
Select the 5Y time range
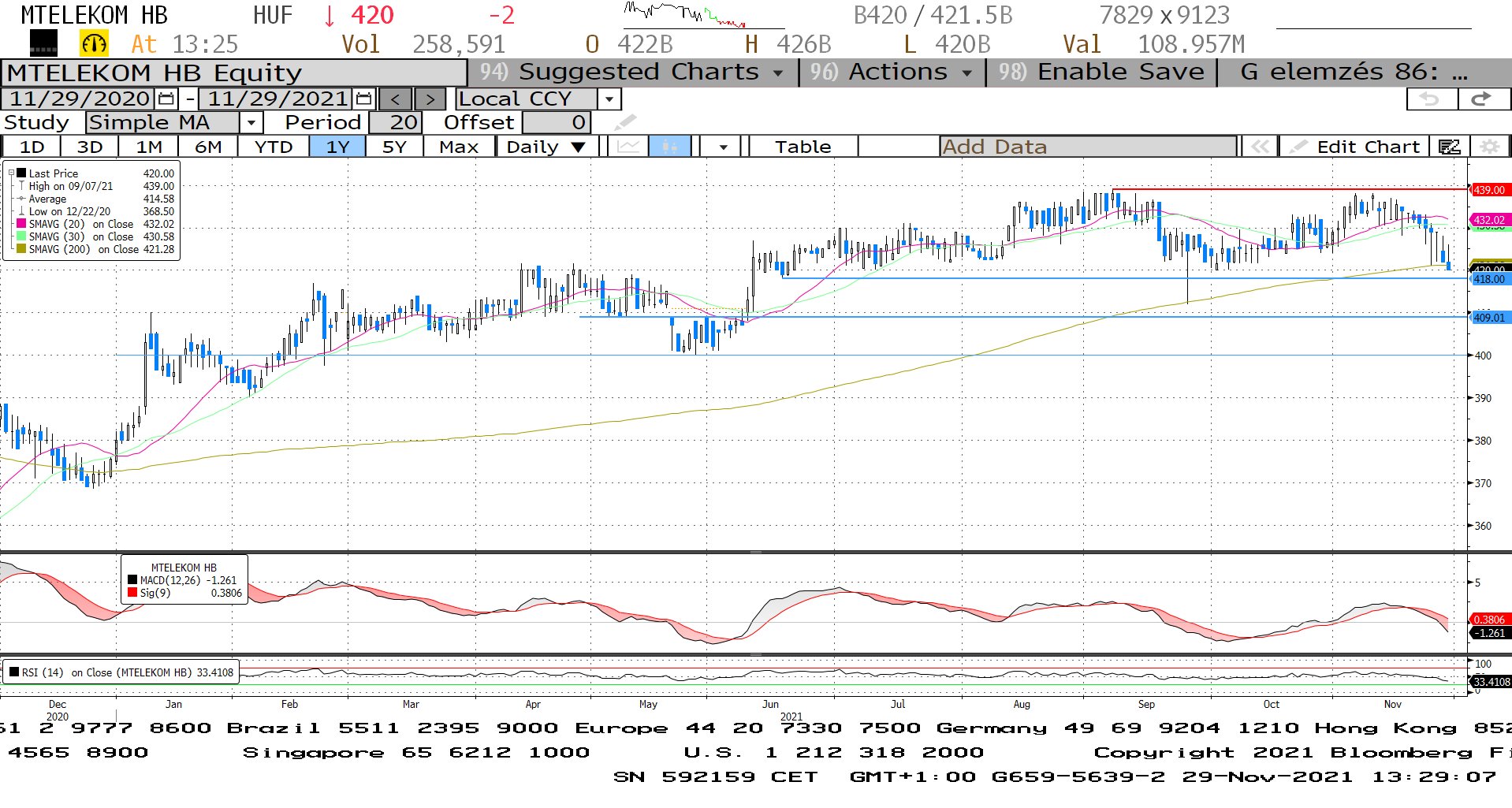point(394,147)
